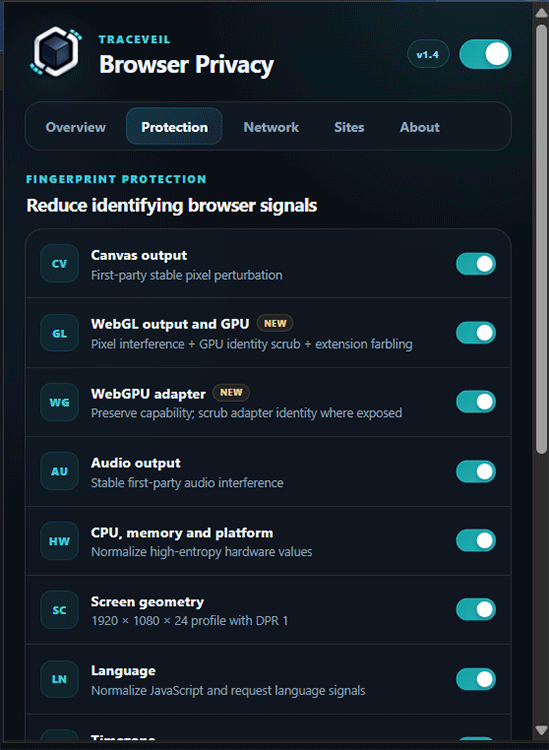Open the Overview tab
549x750 pixels.
(76, 127)
